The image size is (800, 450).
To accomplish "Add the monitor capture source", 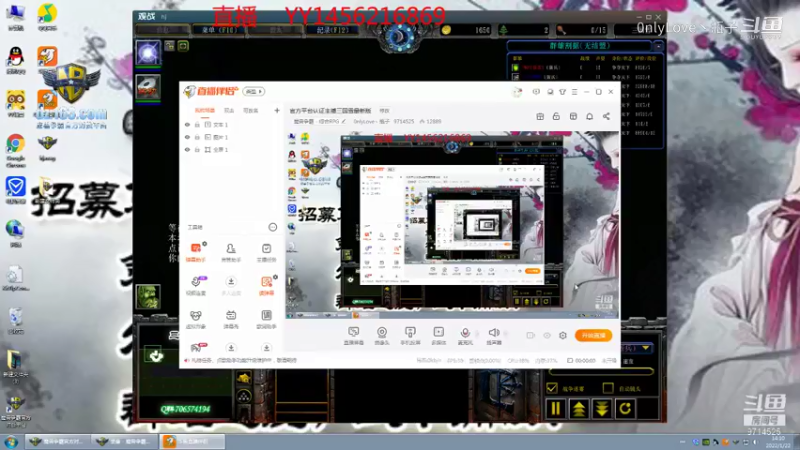I will click(354, 336).
